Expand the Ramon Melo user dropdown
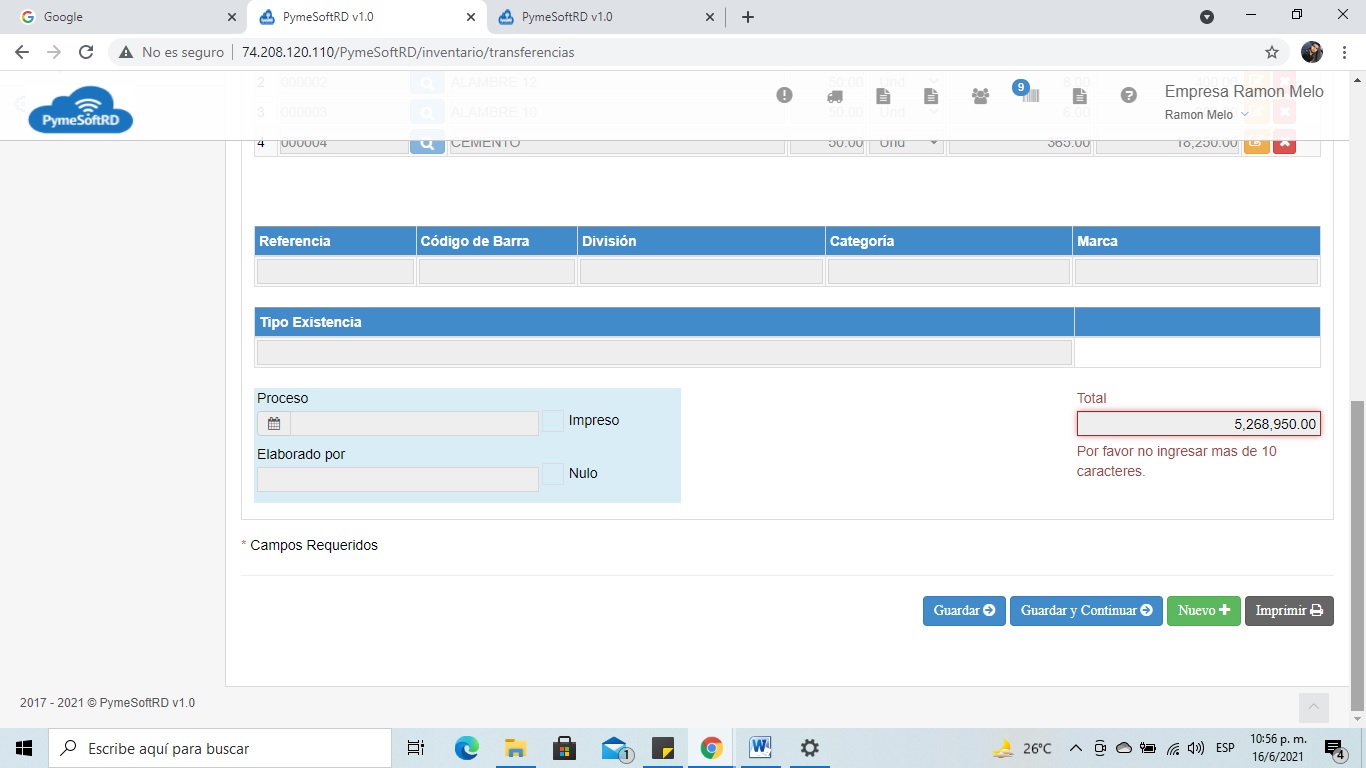This screenshot has height=768, width=1366. (x=1207, y=115)
